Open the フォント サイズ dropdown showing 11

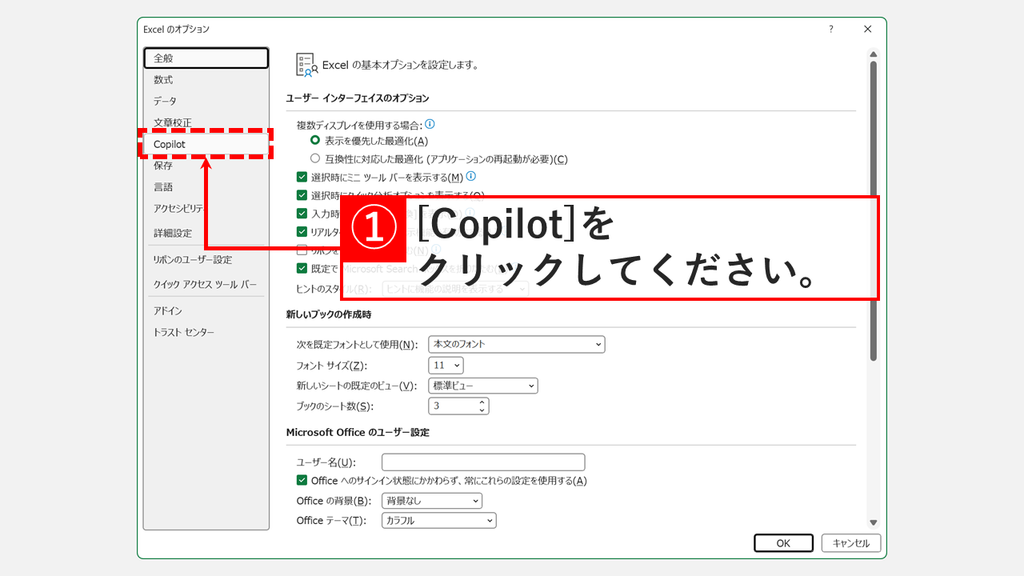click(446, 366)
